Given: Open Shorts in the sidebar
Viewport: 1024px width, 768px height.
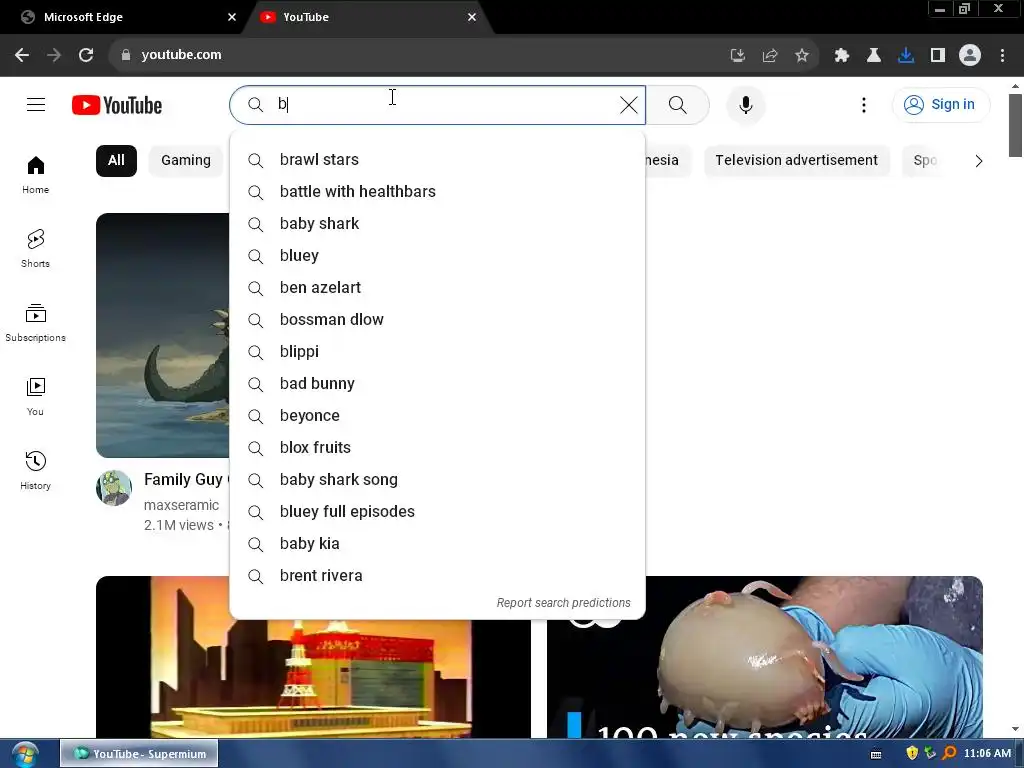Looking at the screenshot, I should (35, 249).
